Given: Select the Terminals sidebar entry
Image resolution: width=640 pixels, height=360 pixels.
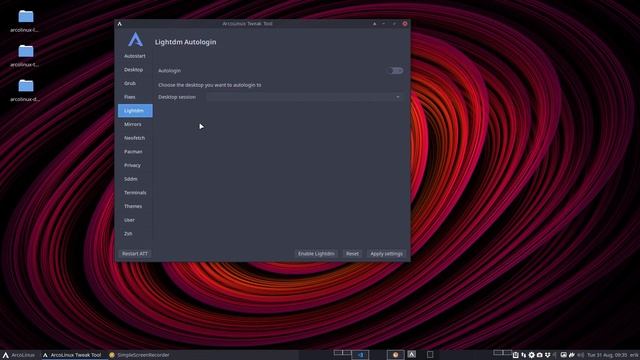Looking at the screenshot, I should [135, 193].
